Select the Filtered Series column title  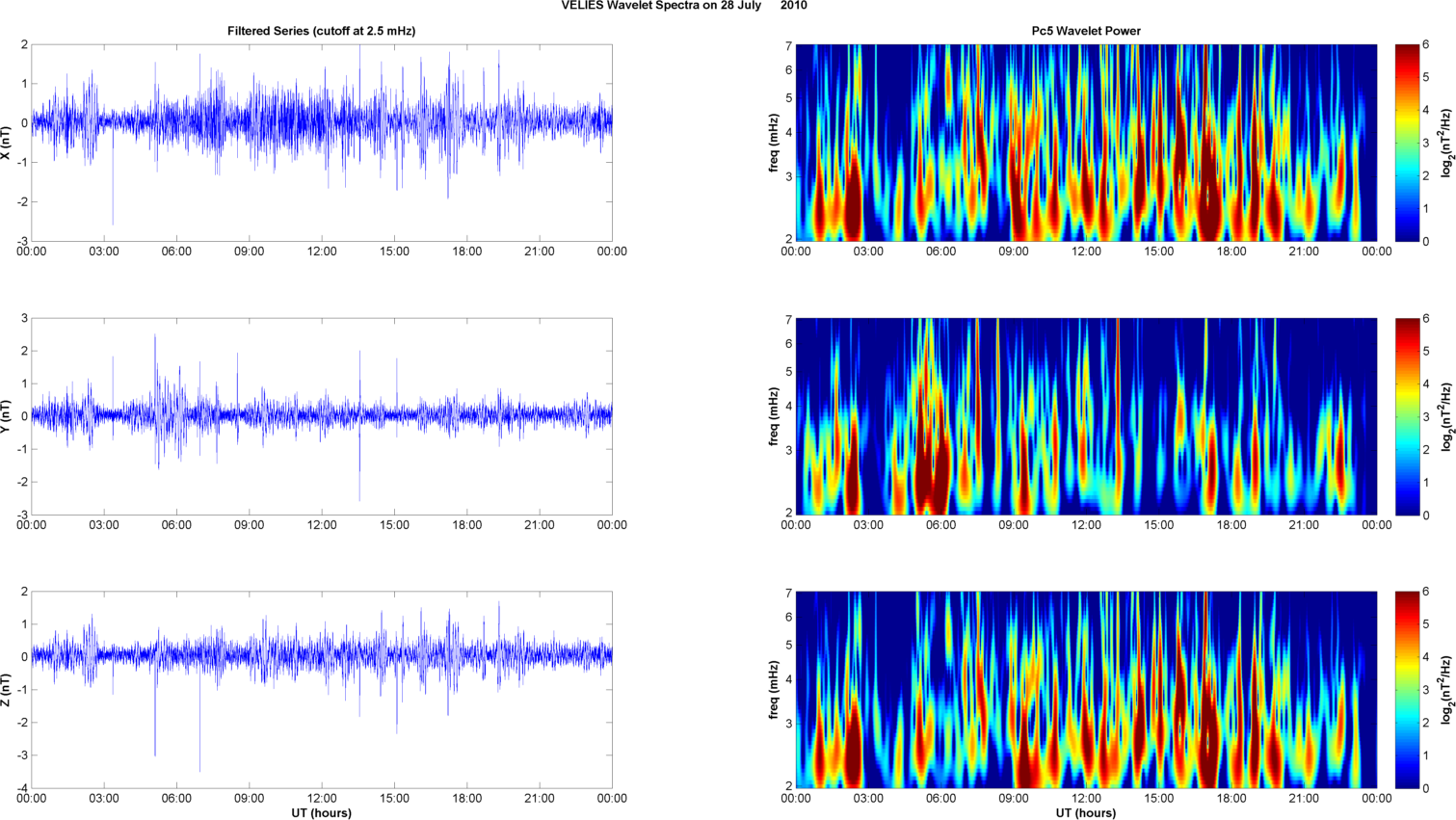coord(321,31)
